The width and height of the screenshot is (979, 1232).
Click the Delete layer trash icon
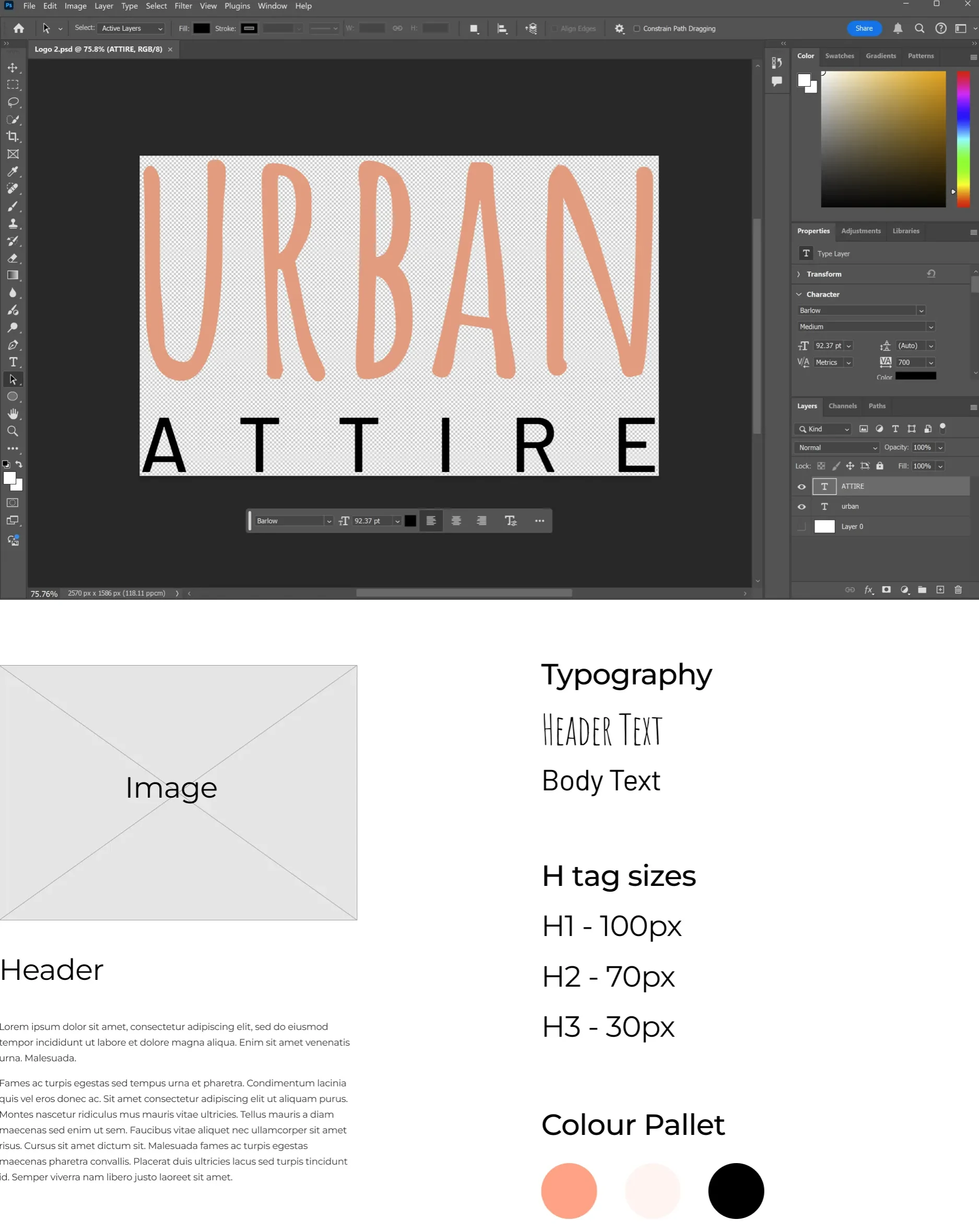click(x=959, y=590)
